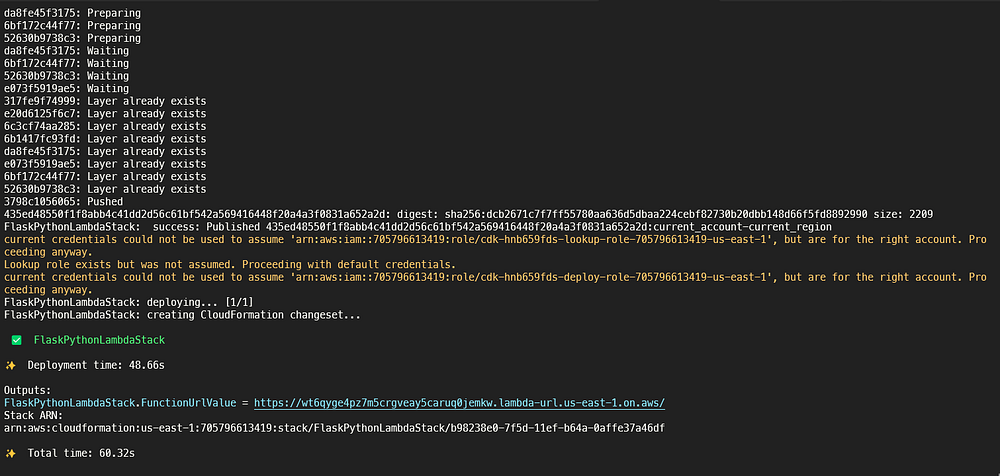The width and height of the screenshot is (1000, 476).
Task: Click the sha256 digest line
Action: coord(469,214)
